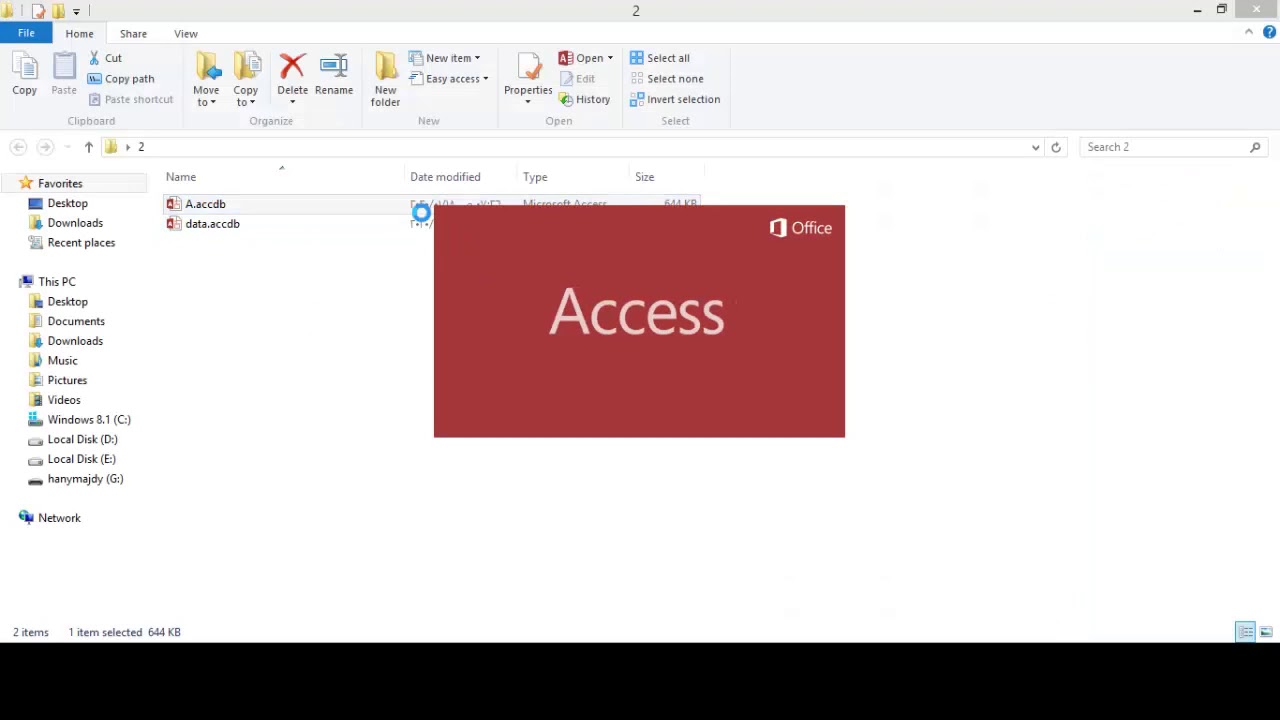Screen dimensions: 1280x720
Task: Click folder 2 in address bar
Action: pos(141,147)
